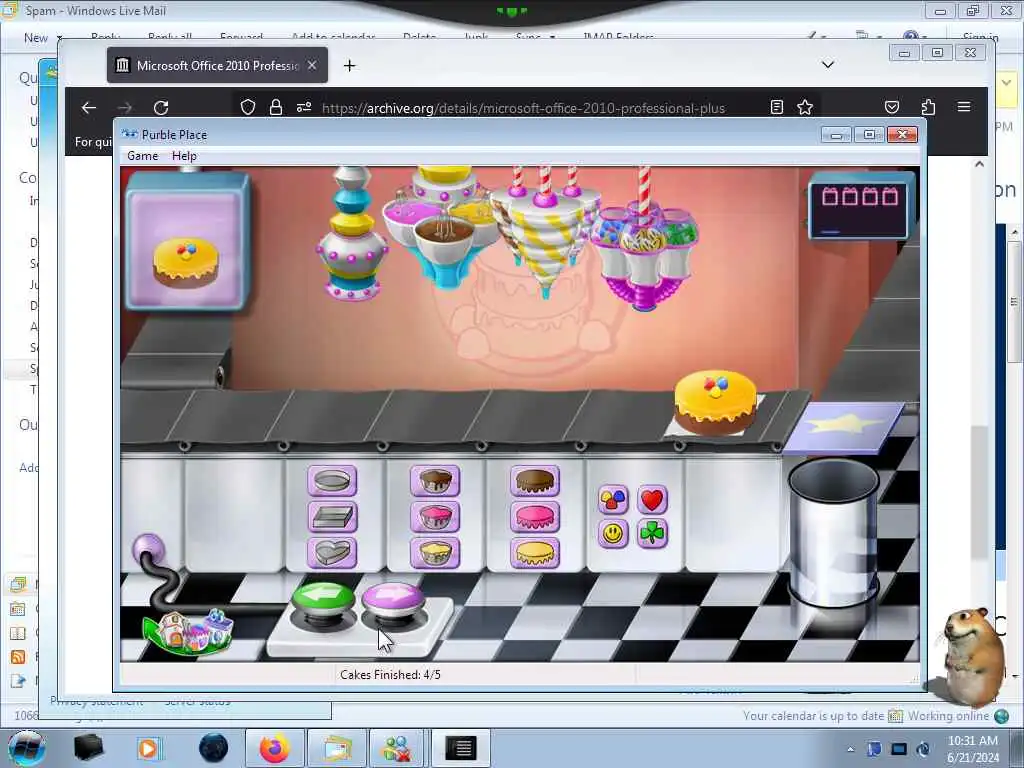Click the browser tracking protection shield icon
The image size is (1024, 768).
[x=248, y=108]
